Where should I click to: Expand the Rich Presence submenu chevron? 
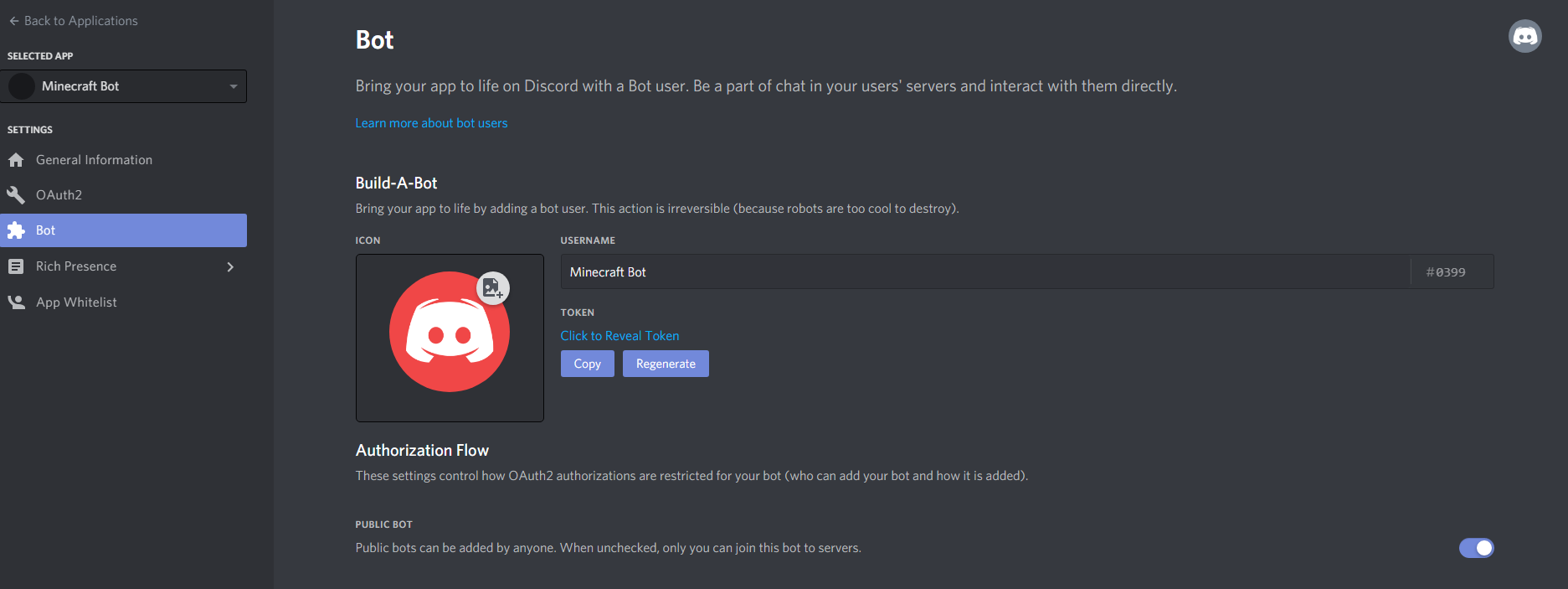click(230, 266)
